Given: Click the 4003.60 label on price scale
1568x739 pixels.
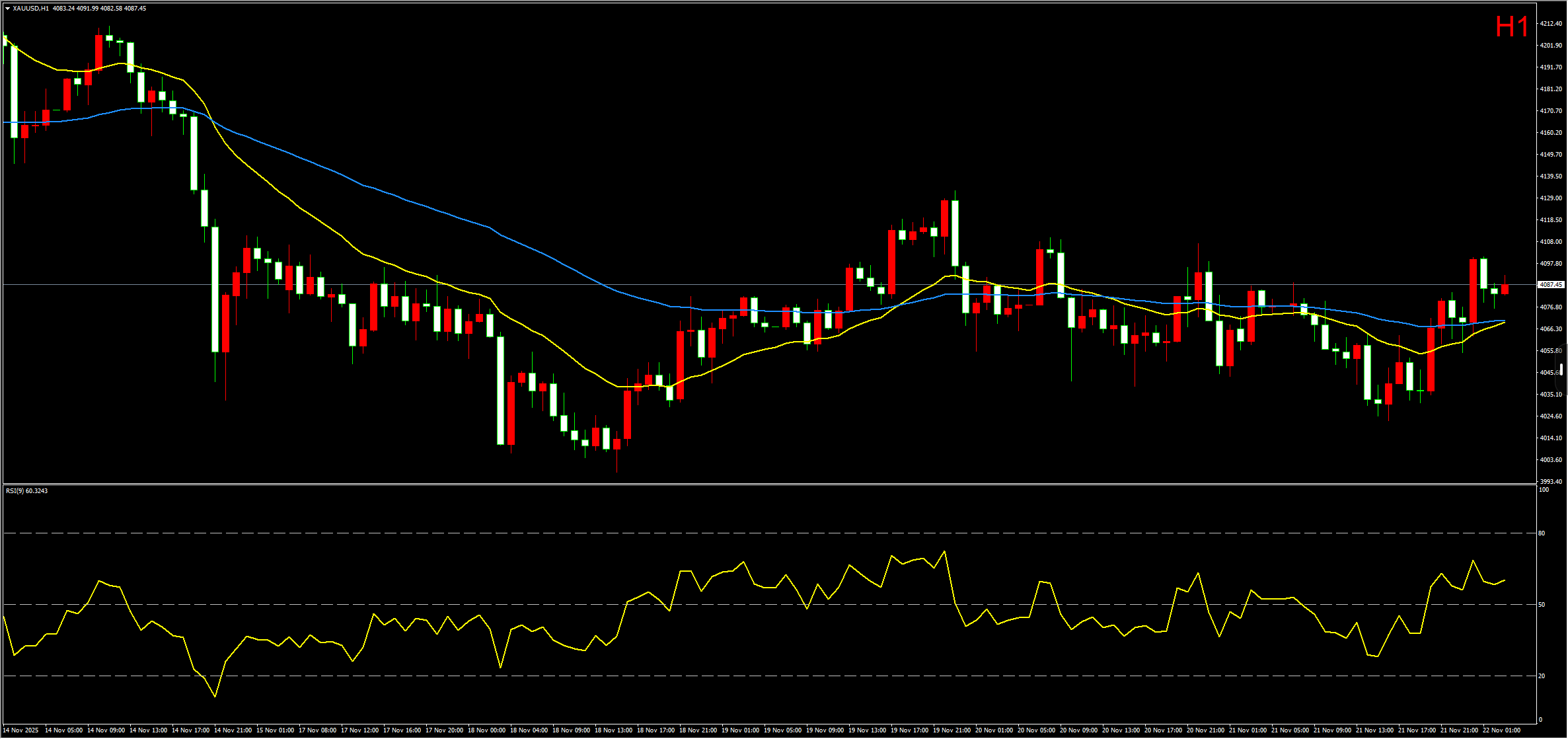Looking at the screenshot, I should (x=1550, y=460).
